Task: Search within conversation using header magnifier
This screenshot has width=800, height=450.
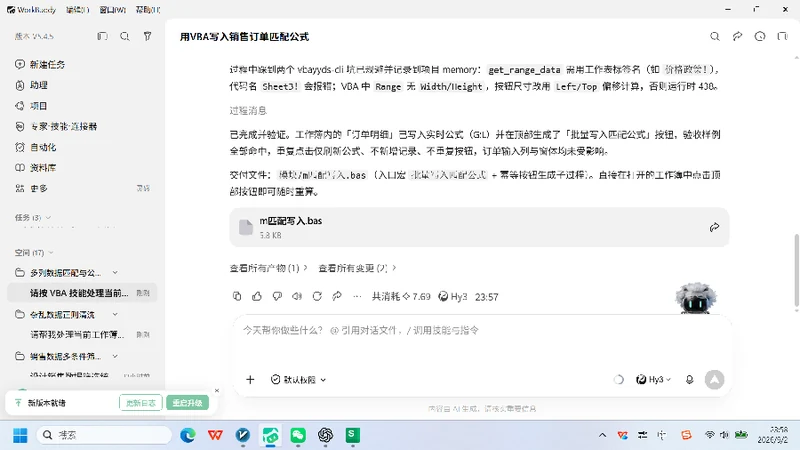Action: tap(715, 36)
